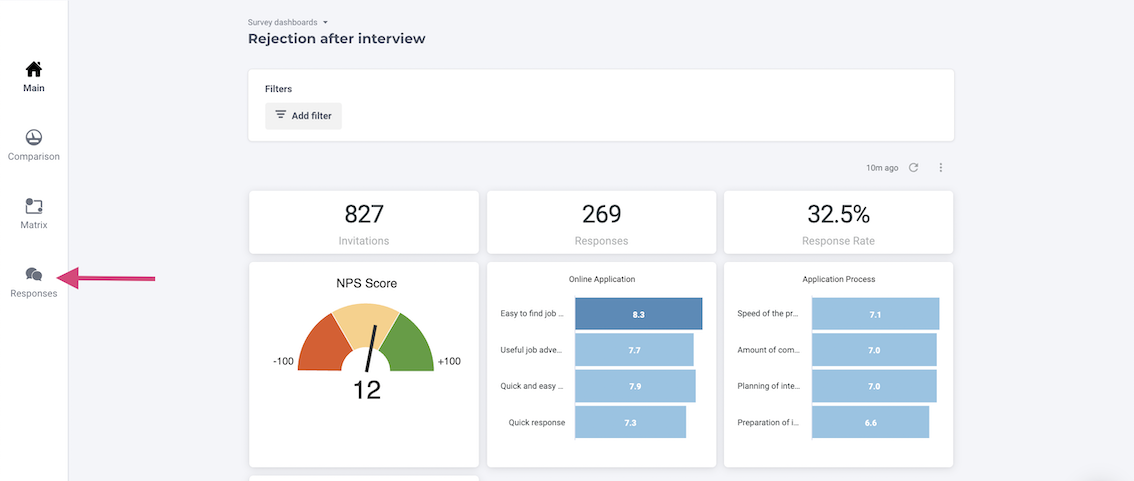Viewport: 1134px width, 481px height.
Task: Select the Responses sidebar label
Action: (34, 294)
